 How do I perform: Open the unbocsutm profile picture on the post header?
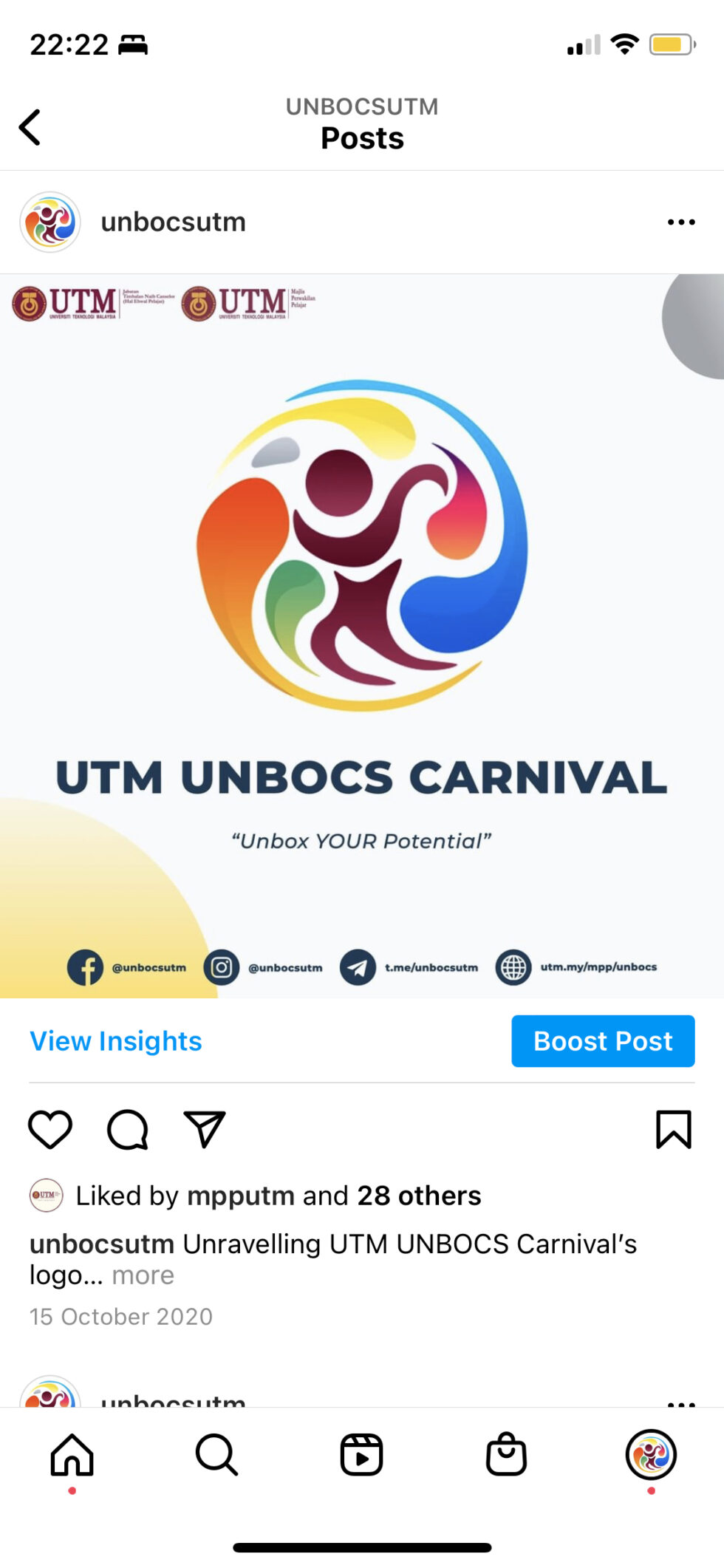point(50,222)
